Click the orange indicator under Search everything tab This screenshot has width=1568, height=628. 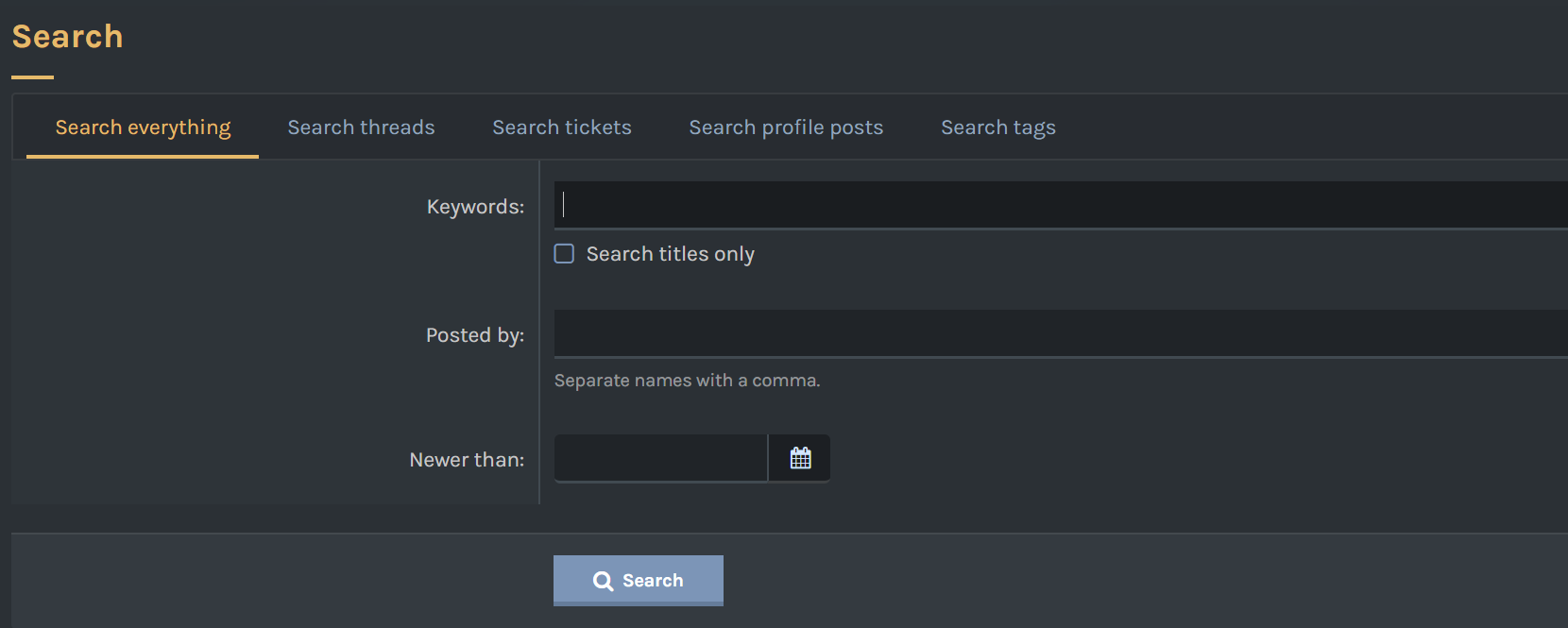point(143,157)
